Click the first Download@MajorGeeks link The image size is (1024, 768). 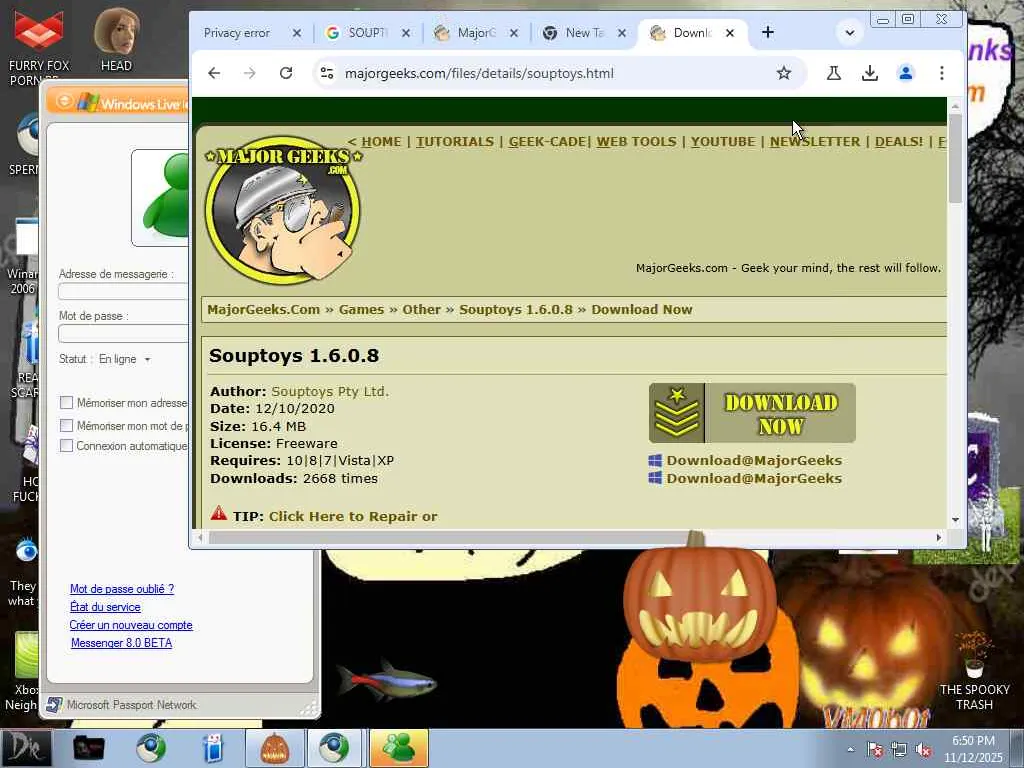(754, 460)
